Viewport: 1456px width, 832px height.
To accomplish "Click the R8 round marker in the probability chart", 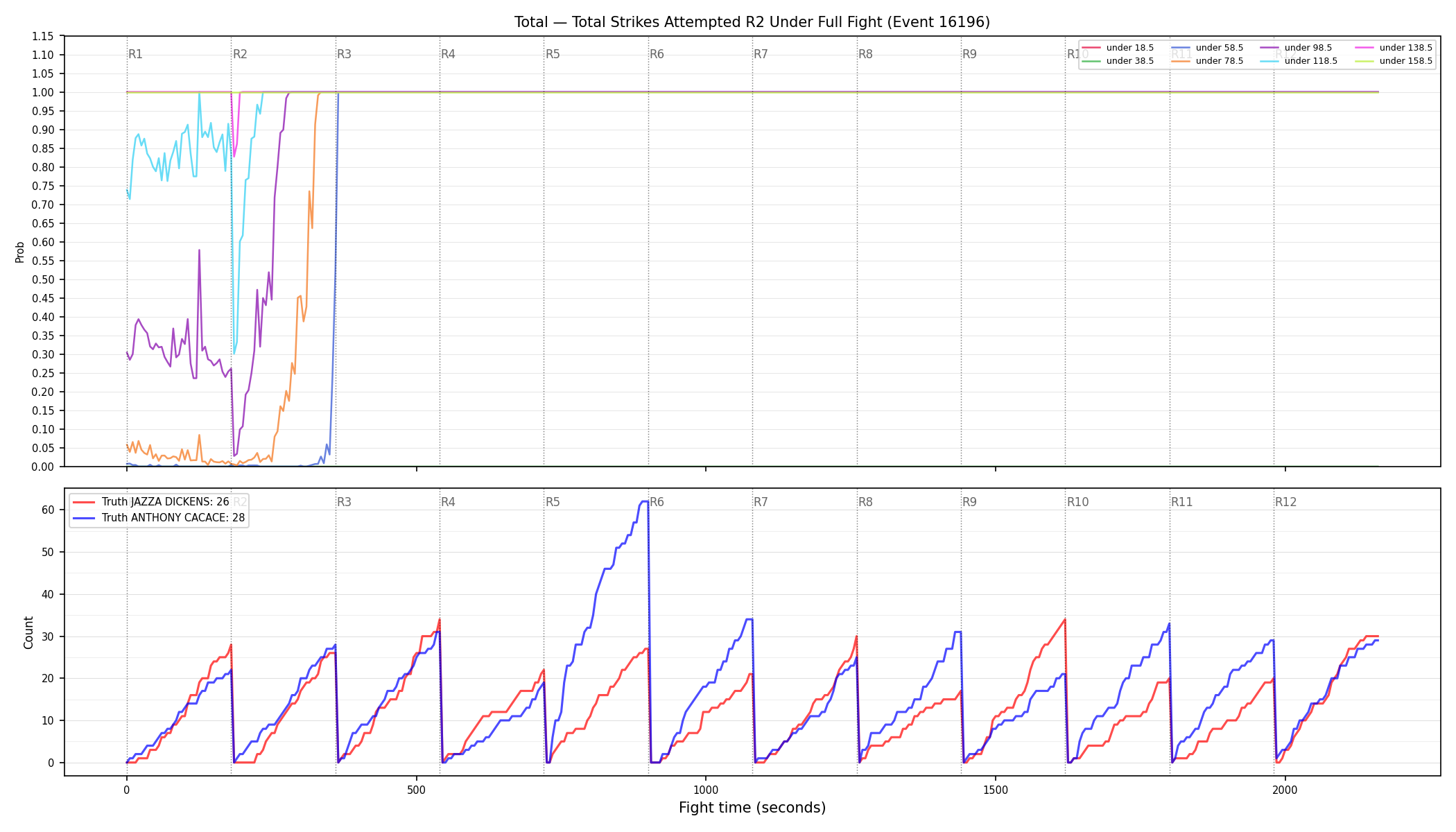I will pos(866,54).
